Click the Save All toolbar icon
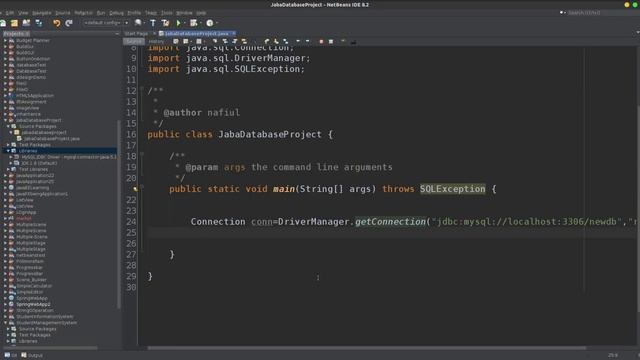Image resolution: width=640 pixels, height=360 pixels. point(39,23)
